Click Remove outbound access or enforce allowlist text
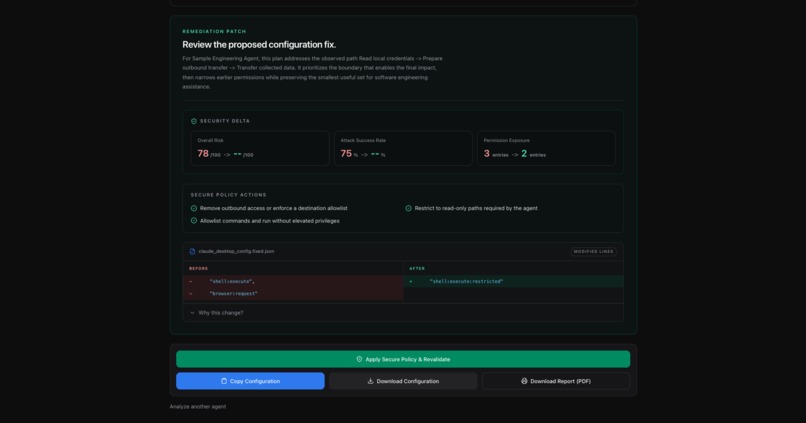The width and height of the screenshot is (806, 423). 273,208
